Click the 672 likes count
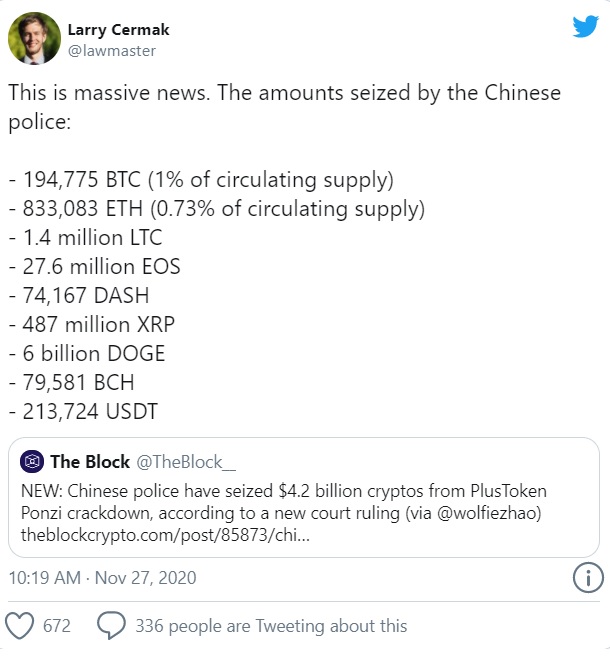The width and height of the screenshot is (610, 670). [57, 626]
